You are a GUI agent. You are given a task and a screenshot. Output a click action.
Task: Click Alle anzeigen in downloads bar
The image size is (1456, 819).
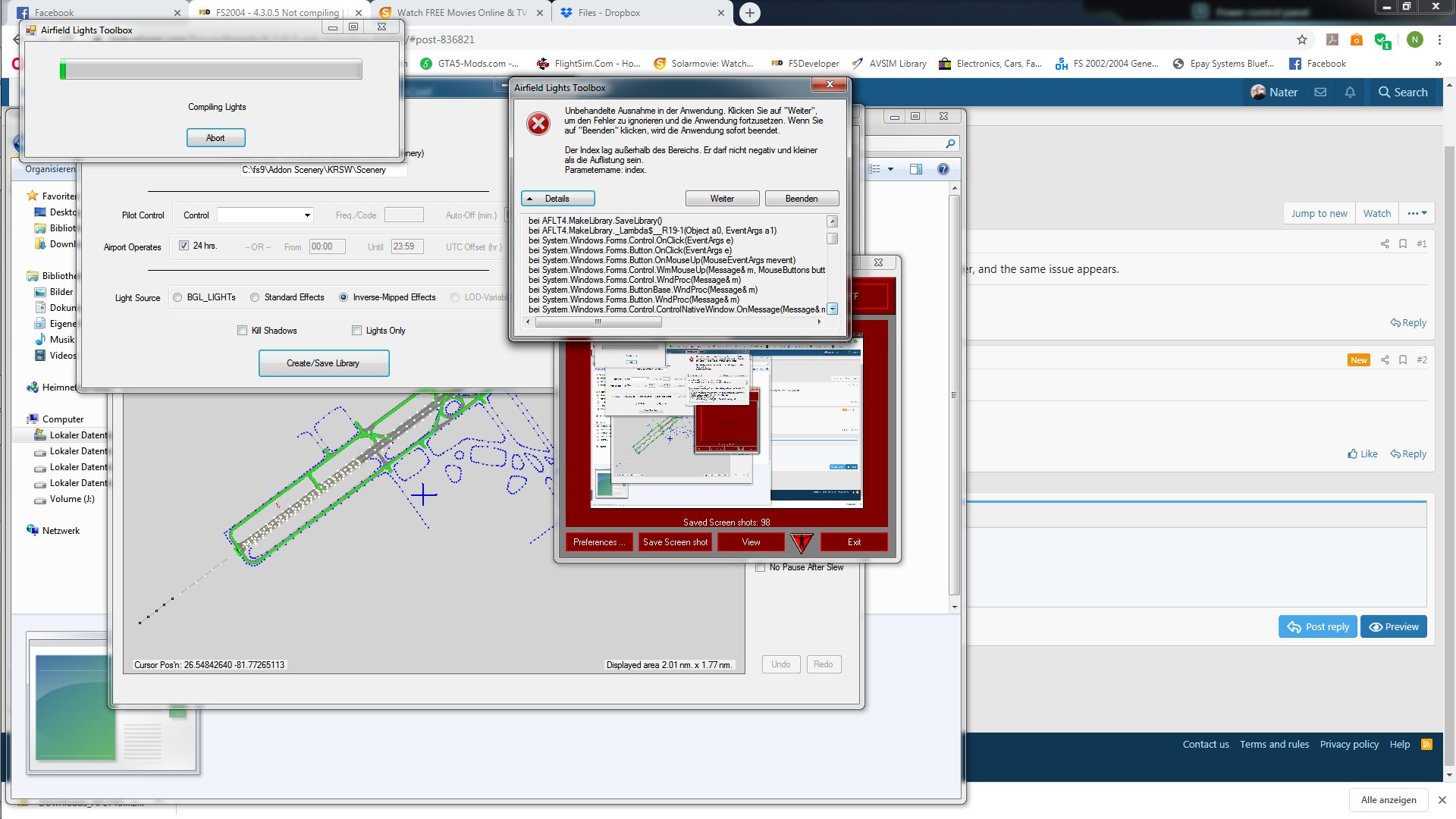(x=1389, y=800)
